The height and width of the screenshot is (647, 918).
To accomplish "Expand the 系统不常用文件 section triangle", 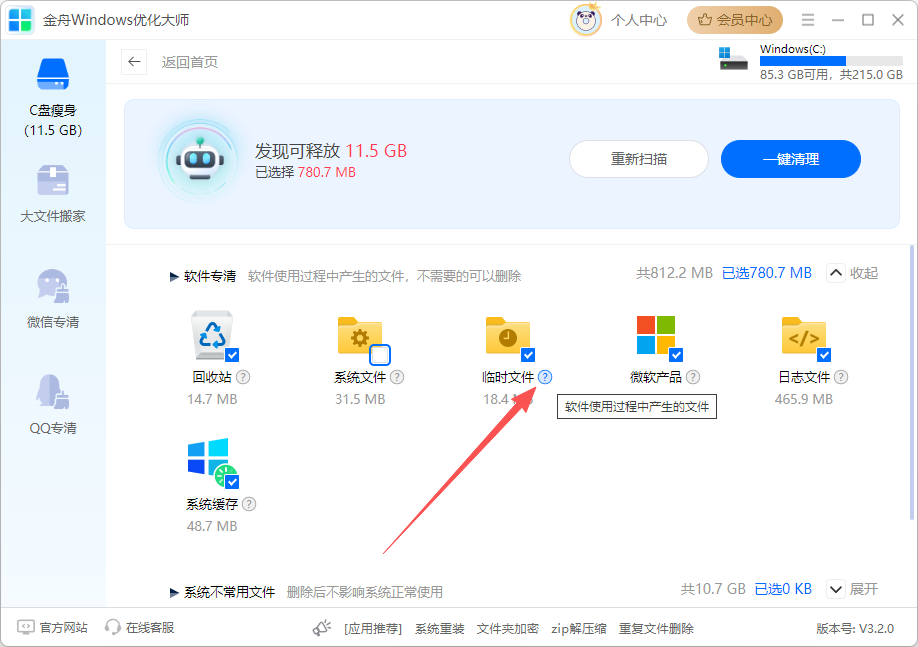I will [174, 593].
